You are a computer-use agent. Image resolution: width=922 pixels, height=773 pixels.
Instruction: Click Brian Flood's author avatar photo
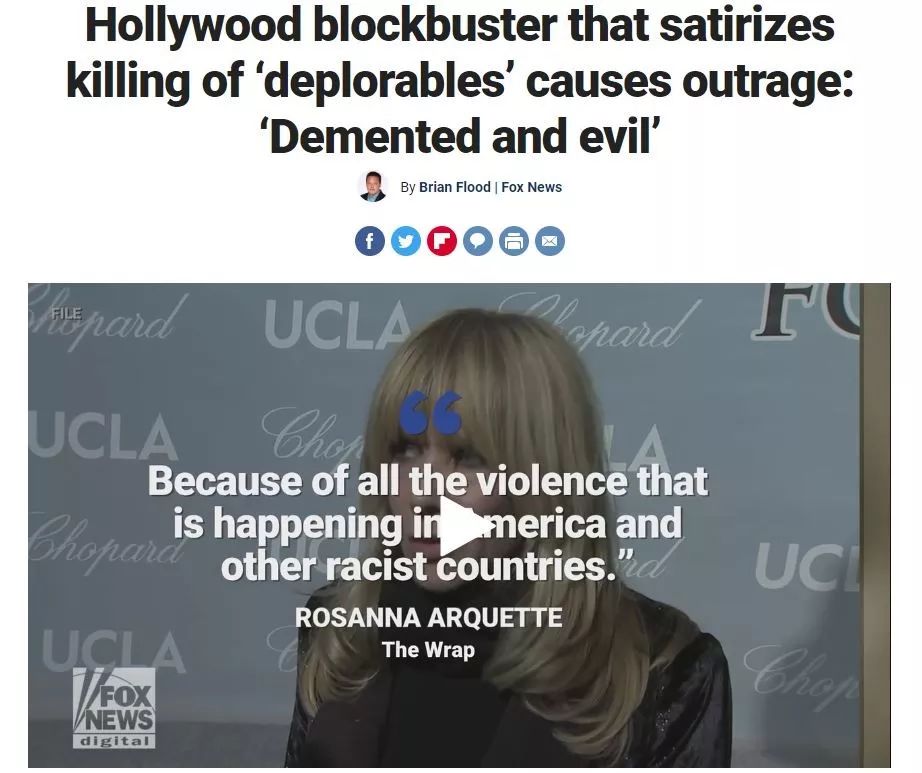tap(373, 187)
